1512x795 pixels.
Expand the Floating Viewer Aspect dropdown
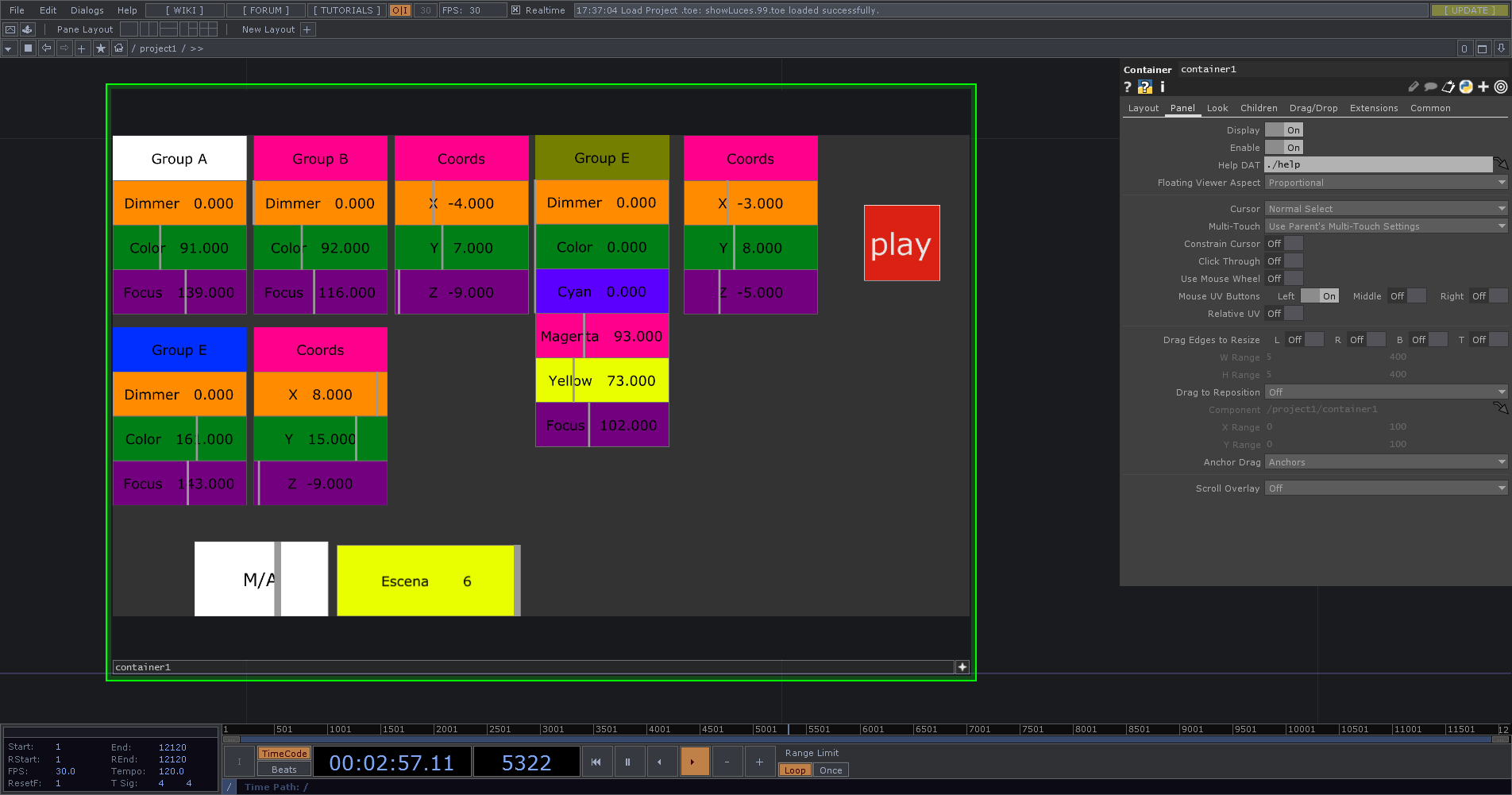click(1386, 183)
